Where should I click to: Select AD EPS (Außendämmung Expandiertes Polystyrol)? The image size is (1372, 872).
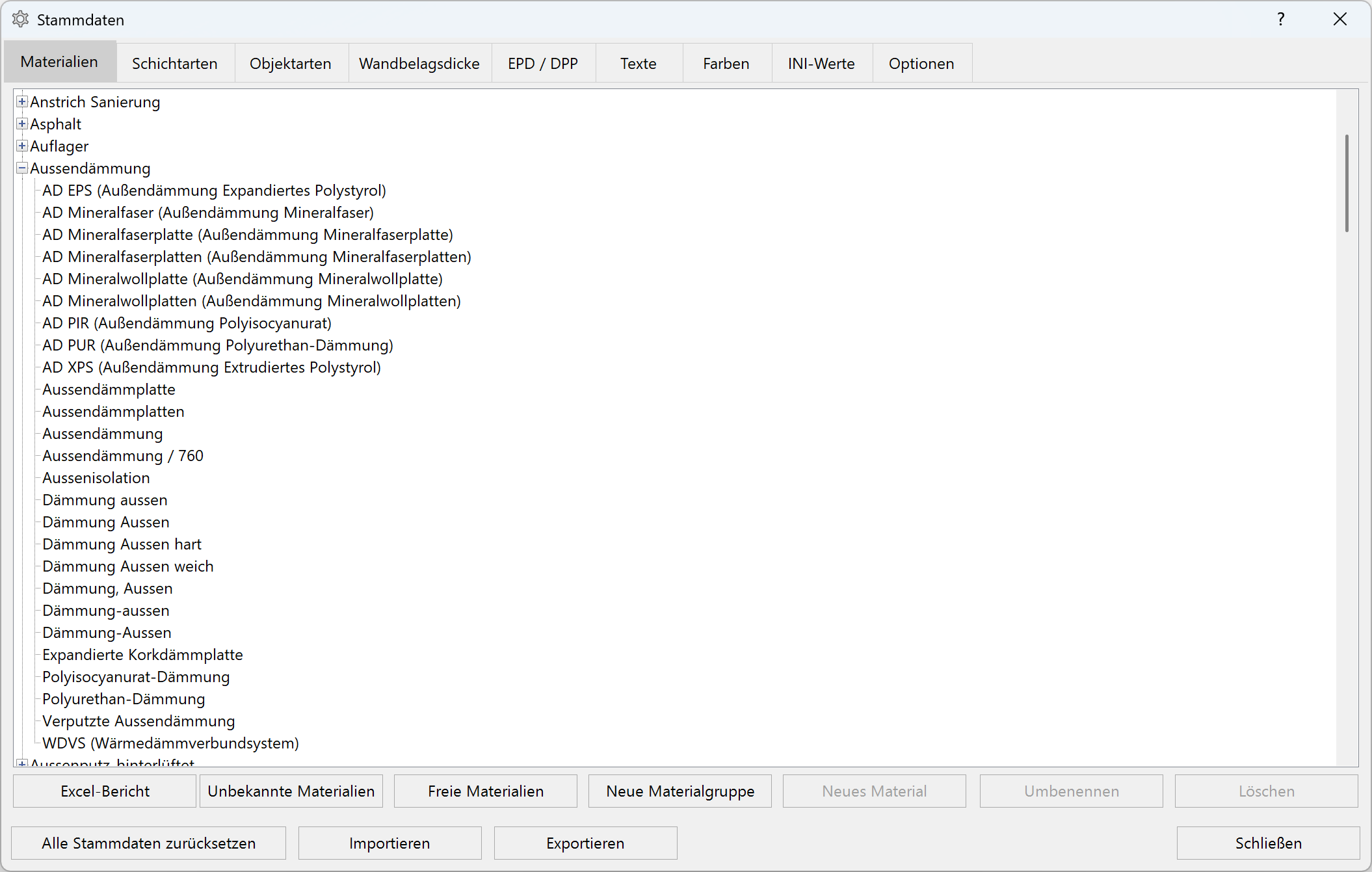[215, 191]
